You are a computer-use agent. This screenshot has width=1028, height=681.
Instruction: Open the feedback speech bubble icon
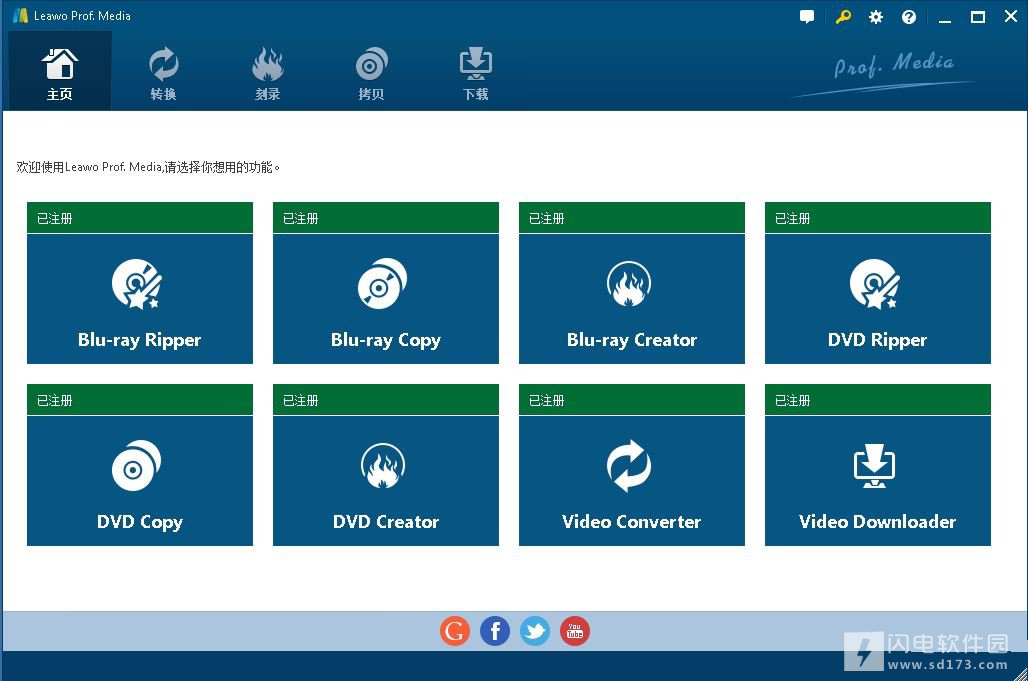[807, 17]
